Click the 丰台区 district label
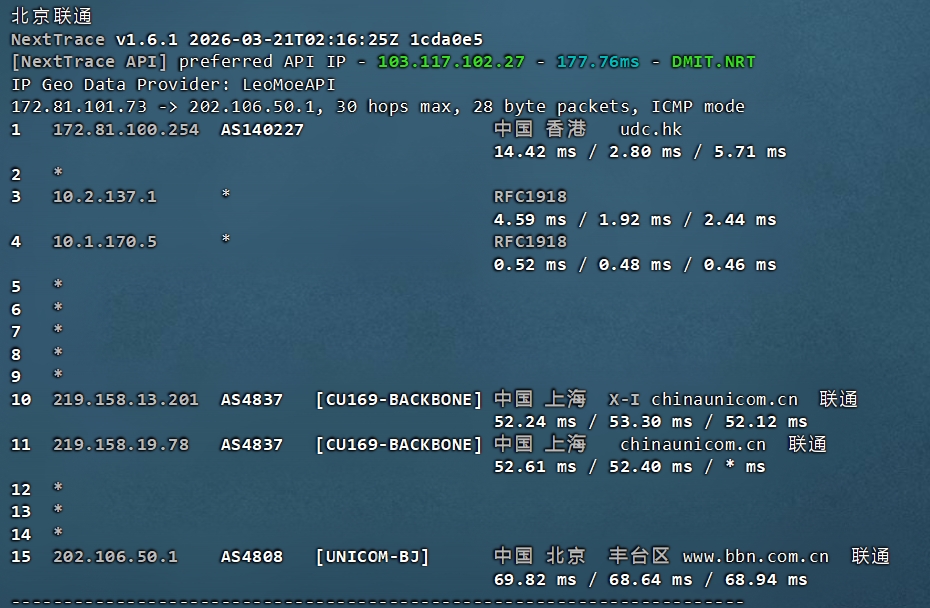Screen dimensions: 930x608 click(x=639, y=557)
